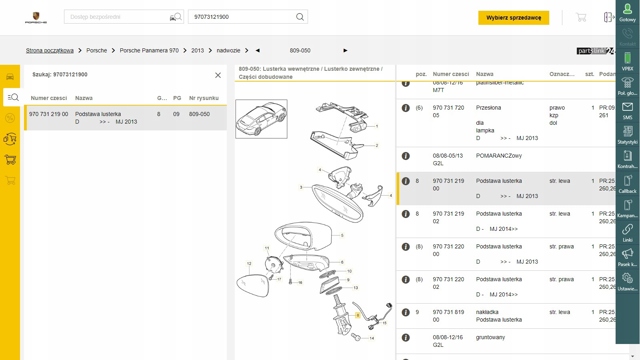Image resolution: width=640 pixels, height=360 pixels.
Task: Click the parts exchange cart icon in the sidebar
Action: click(x=10, y=139)
